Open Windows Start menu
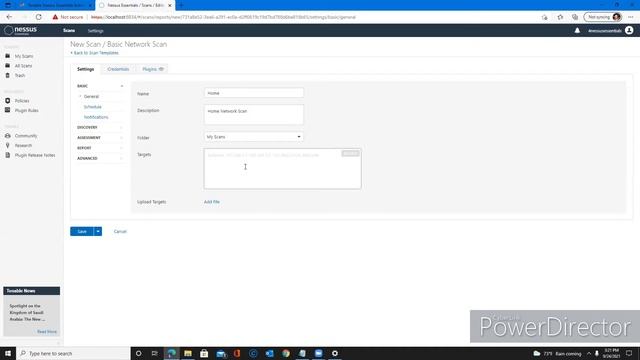Screen dimensions: 640x360 (8, 353)
